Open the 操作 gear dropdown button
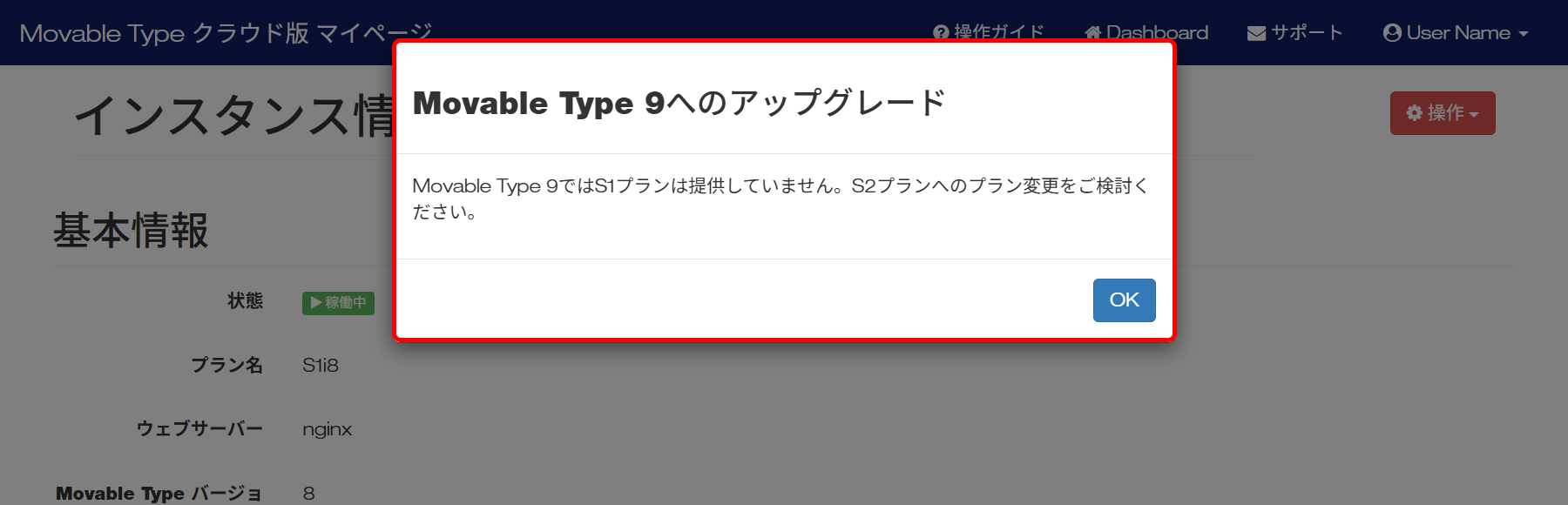The height and width of the screenshot is (505, 1568). coord(1443,113)
